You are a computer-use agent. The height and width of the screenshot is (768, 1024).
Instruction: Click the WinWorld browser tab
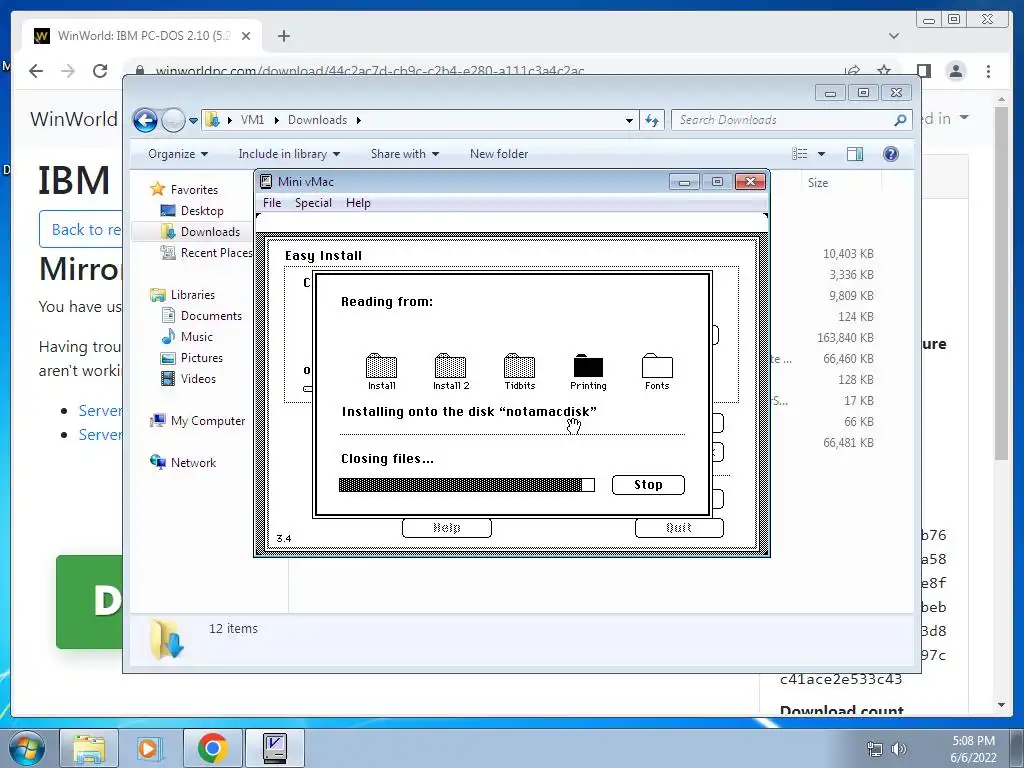coord(142,36)
